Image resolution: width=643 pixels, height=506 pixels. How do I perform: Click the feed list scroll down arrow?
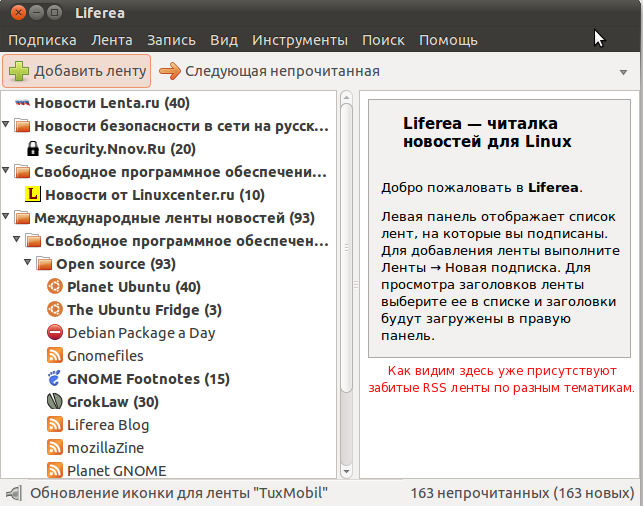347,472
